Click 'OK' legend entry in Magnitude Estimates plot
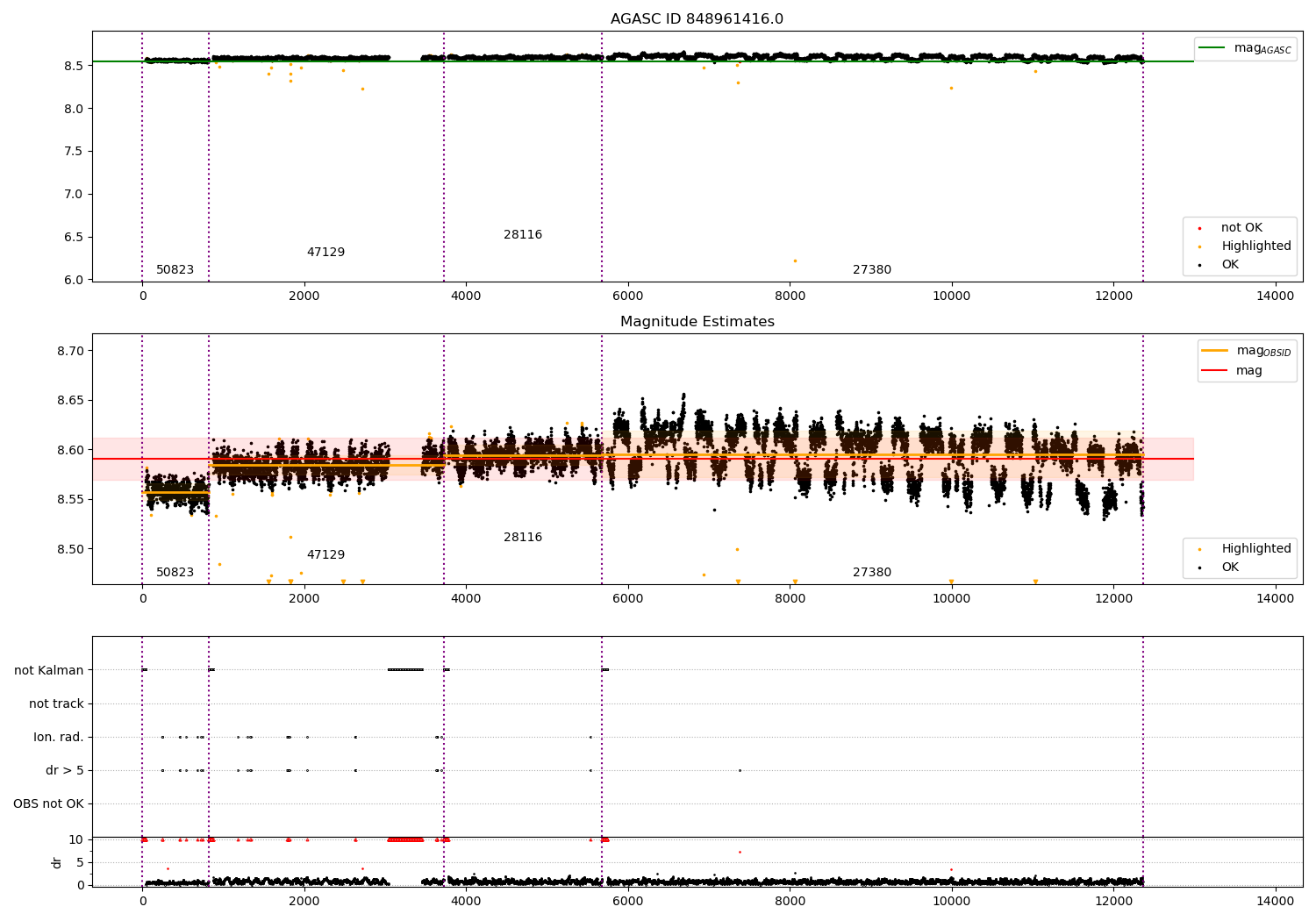Screen dimensions: 1316x921 click(x=1230, y=568)
